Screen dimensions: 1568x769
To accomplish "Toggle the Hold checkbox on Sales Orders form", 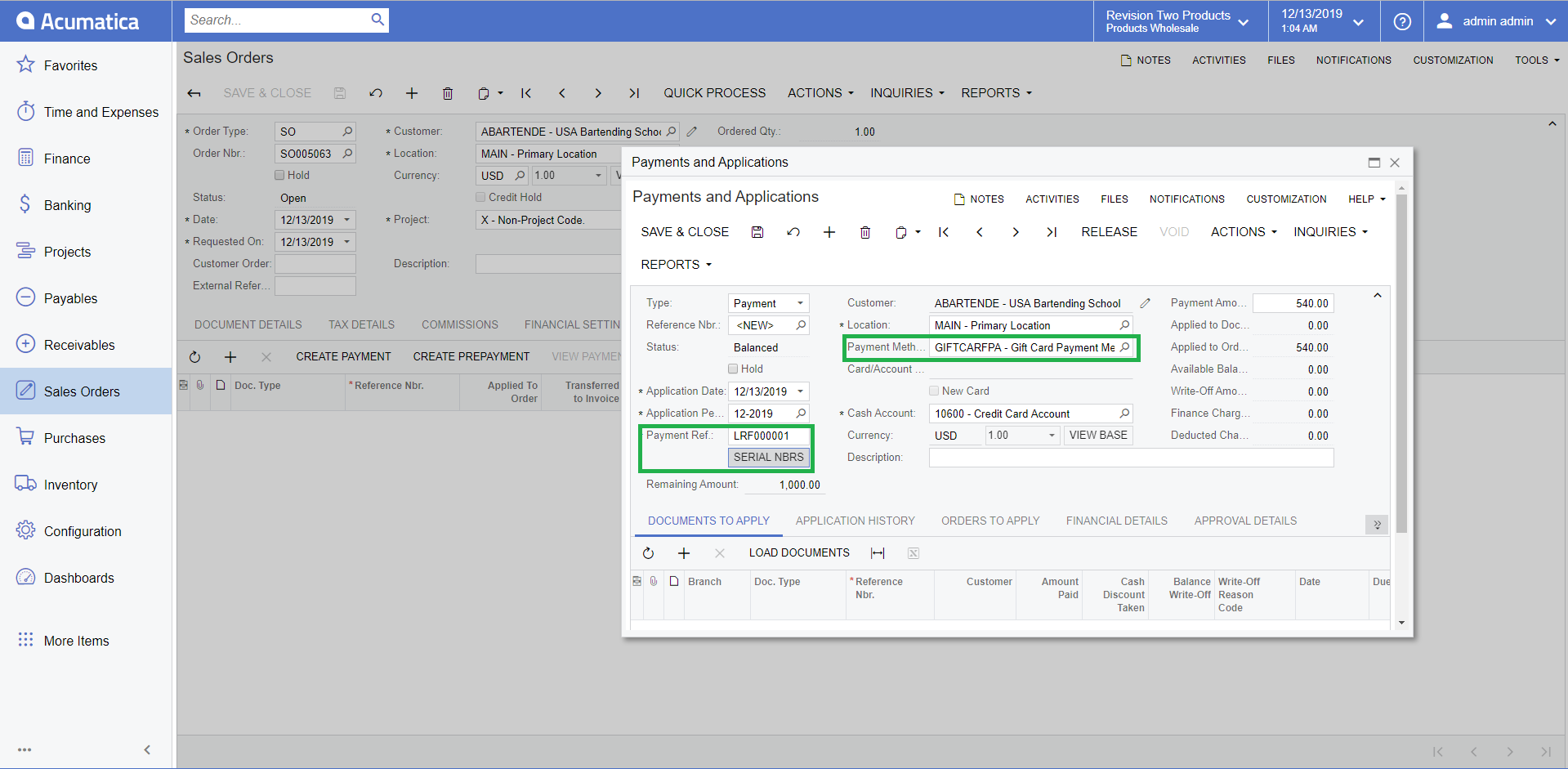I will click(279, 175).
